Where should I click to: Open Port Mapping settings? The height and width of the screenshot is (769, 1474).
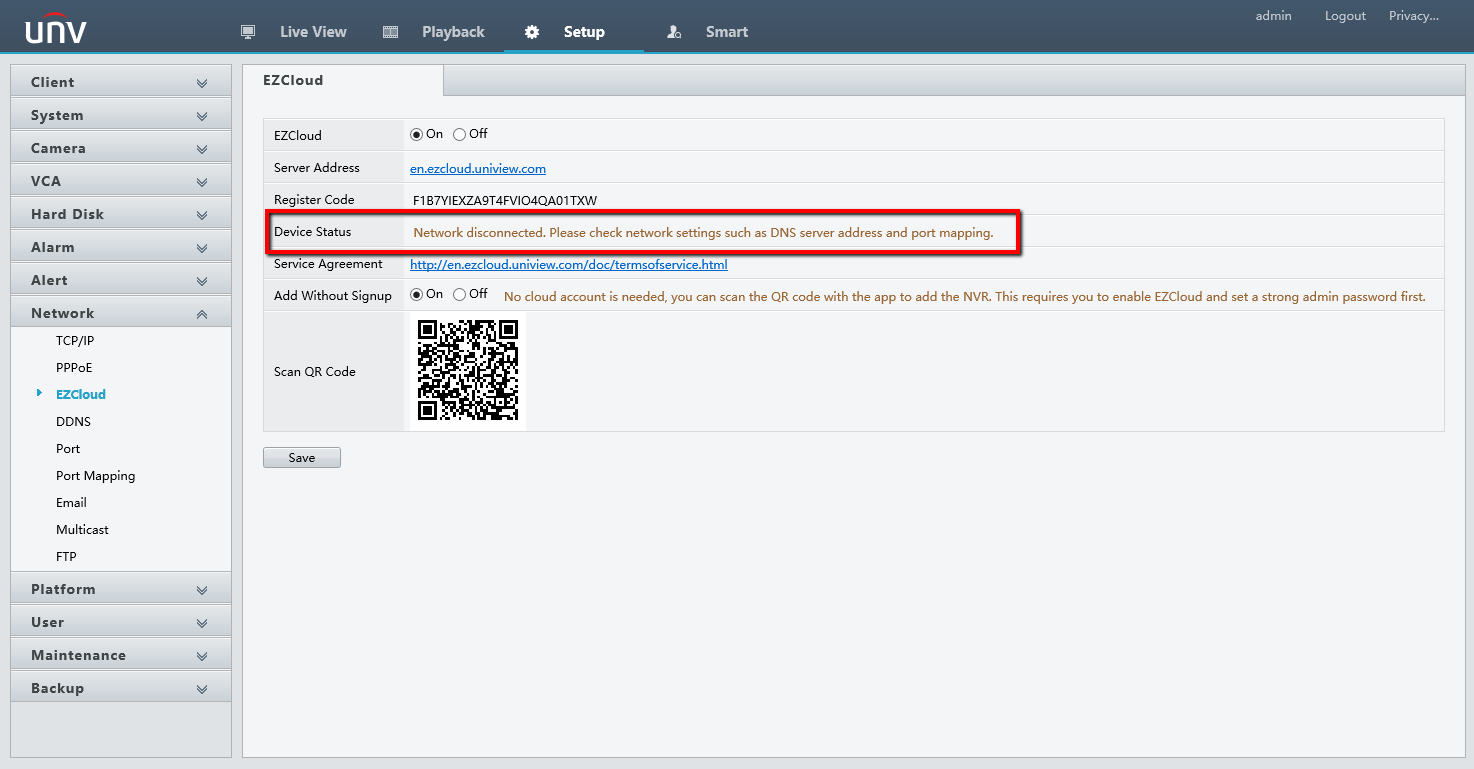tap(95, 476)
